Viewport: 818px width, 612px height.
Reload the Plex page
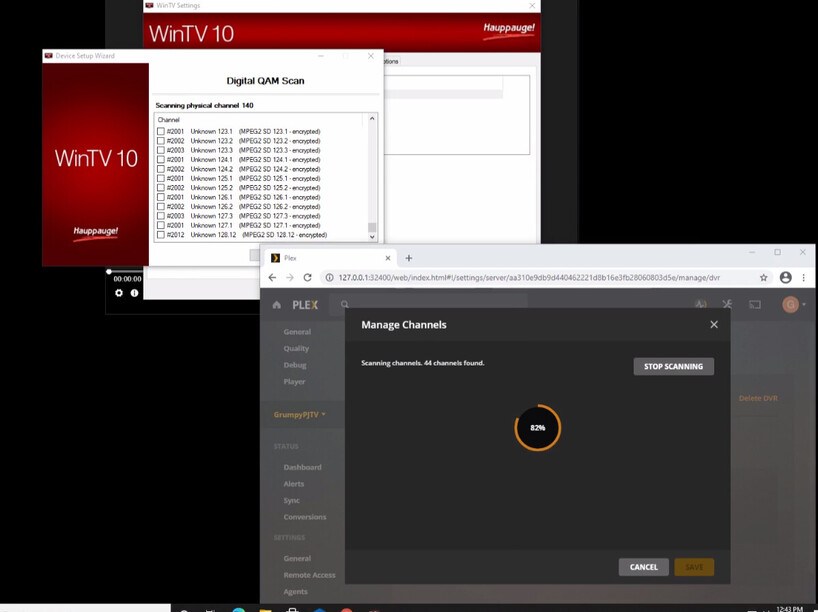tap(307, 278)
